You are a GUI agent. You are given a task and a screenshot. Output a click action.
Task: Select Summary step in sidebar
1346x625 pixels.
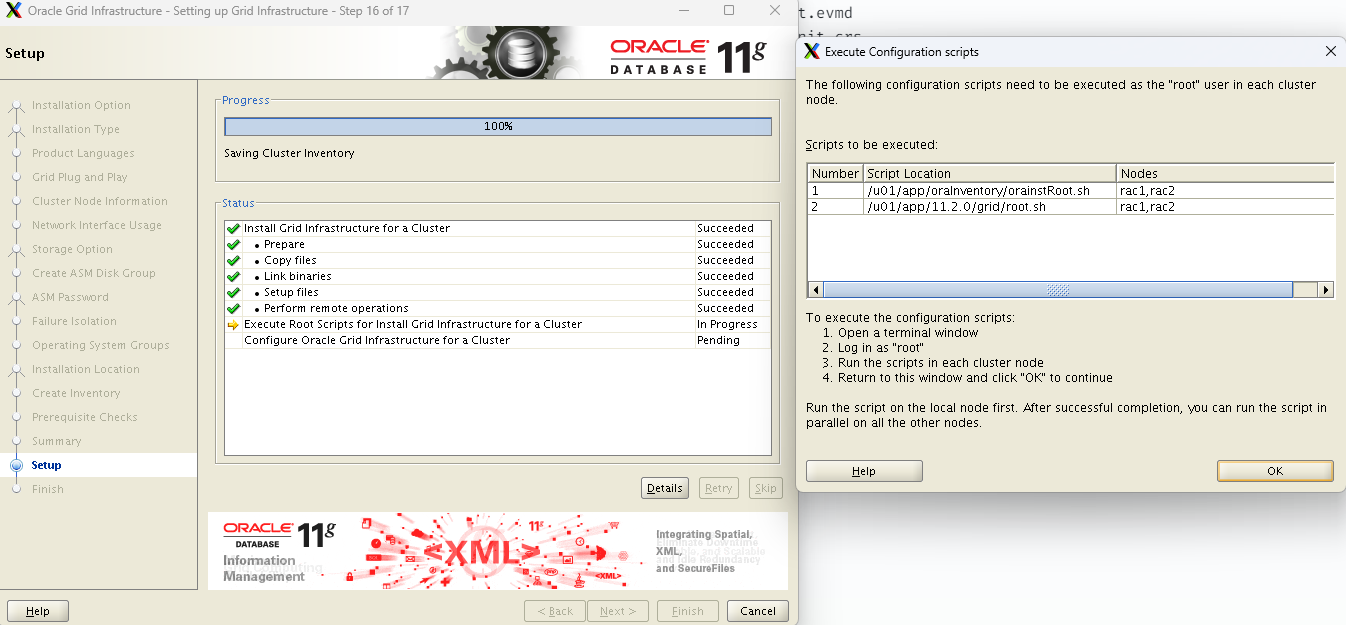(x=57, y=441)
